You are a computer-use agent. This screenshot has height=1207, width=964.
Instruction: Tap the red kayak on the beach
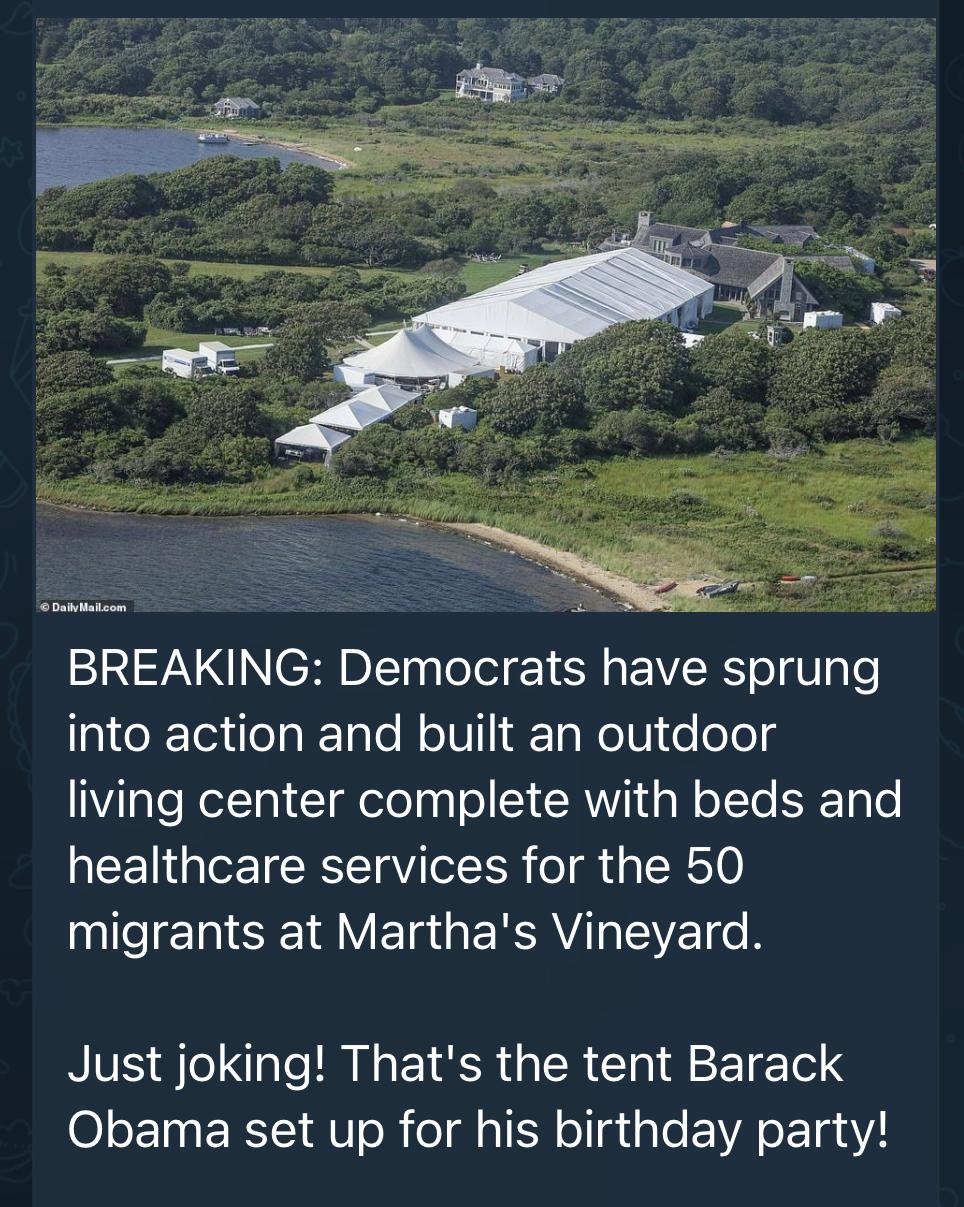(665, 587)
